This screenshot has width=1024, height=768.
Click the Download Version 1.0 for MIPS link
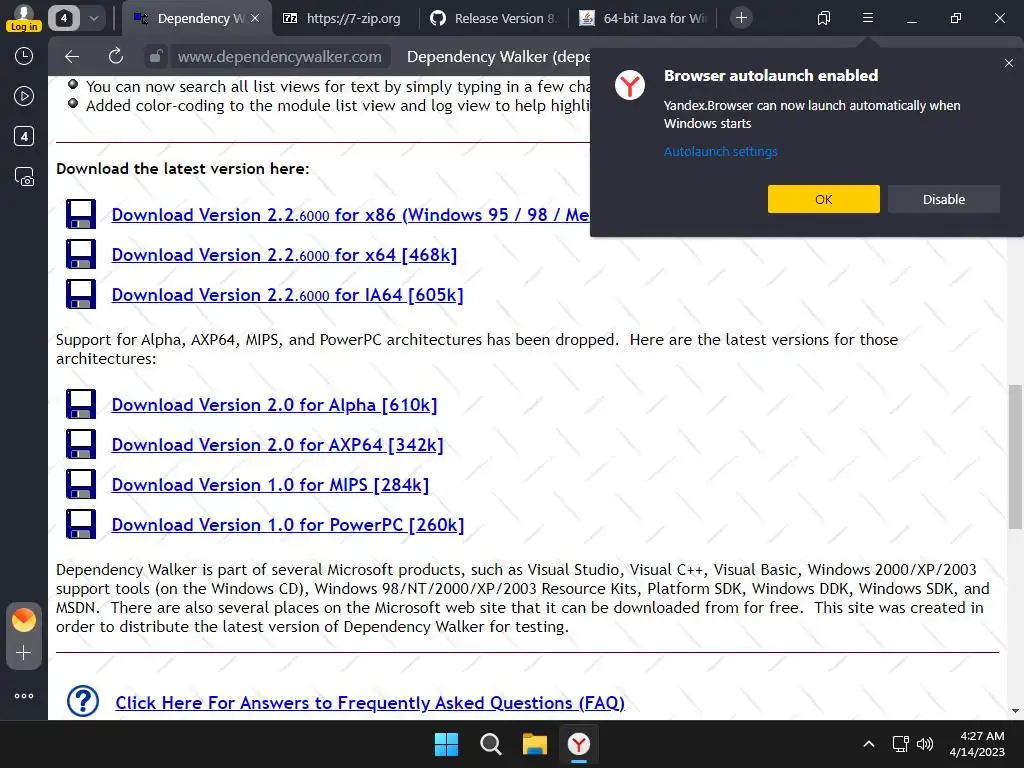pyautogui.click(x=270, y=485)
